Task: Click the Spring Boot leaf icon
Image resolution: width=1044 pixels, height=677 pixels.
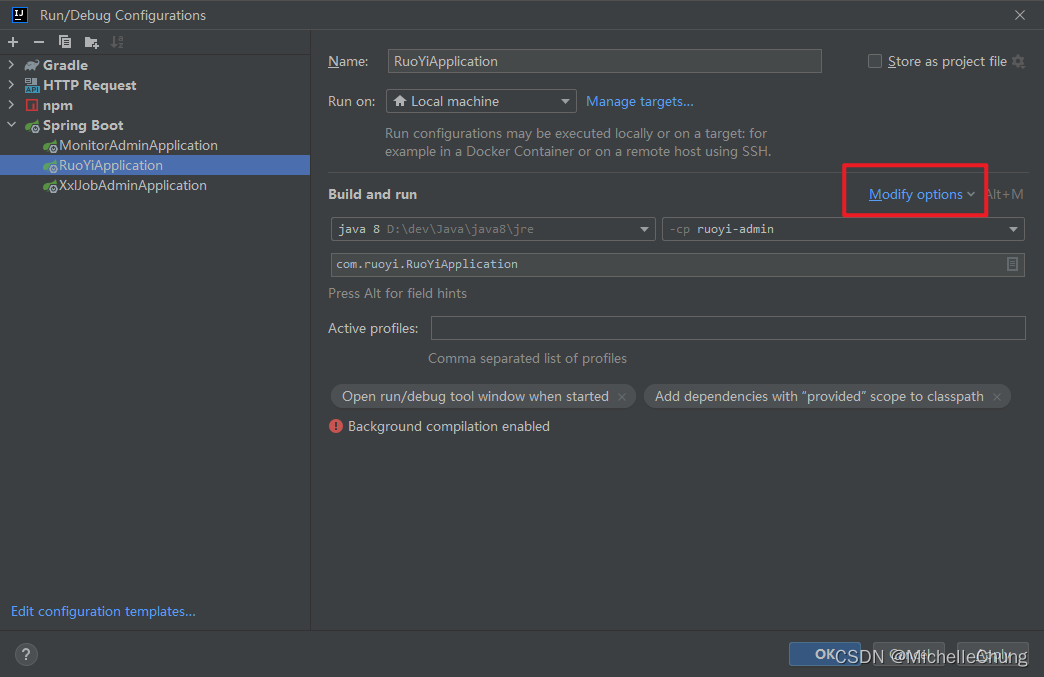Action: pos(32,126)
